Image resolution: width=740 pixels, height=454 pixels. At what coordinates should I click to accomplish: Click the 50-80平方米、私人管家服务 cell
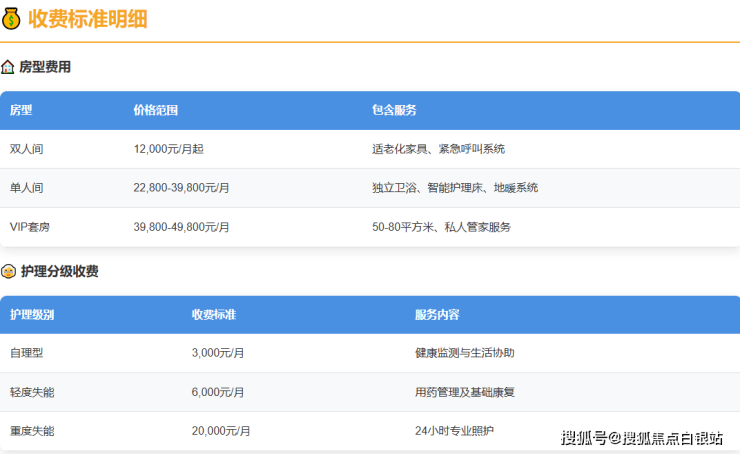coord(441,227)
